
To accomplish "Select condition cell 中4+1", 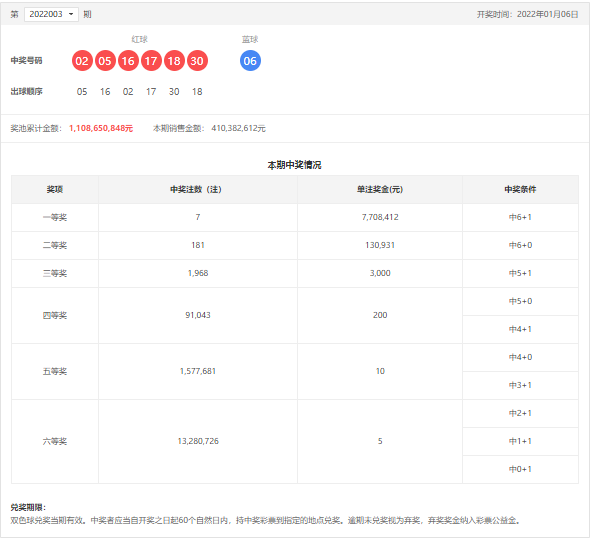I will click(x=520, y=329).
